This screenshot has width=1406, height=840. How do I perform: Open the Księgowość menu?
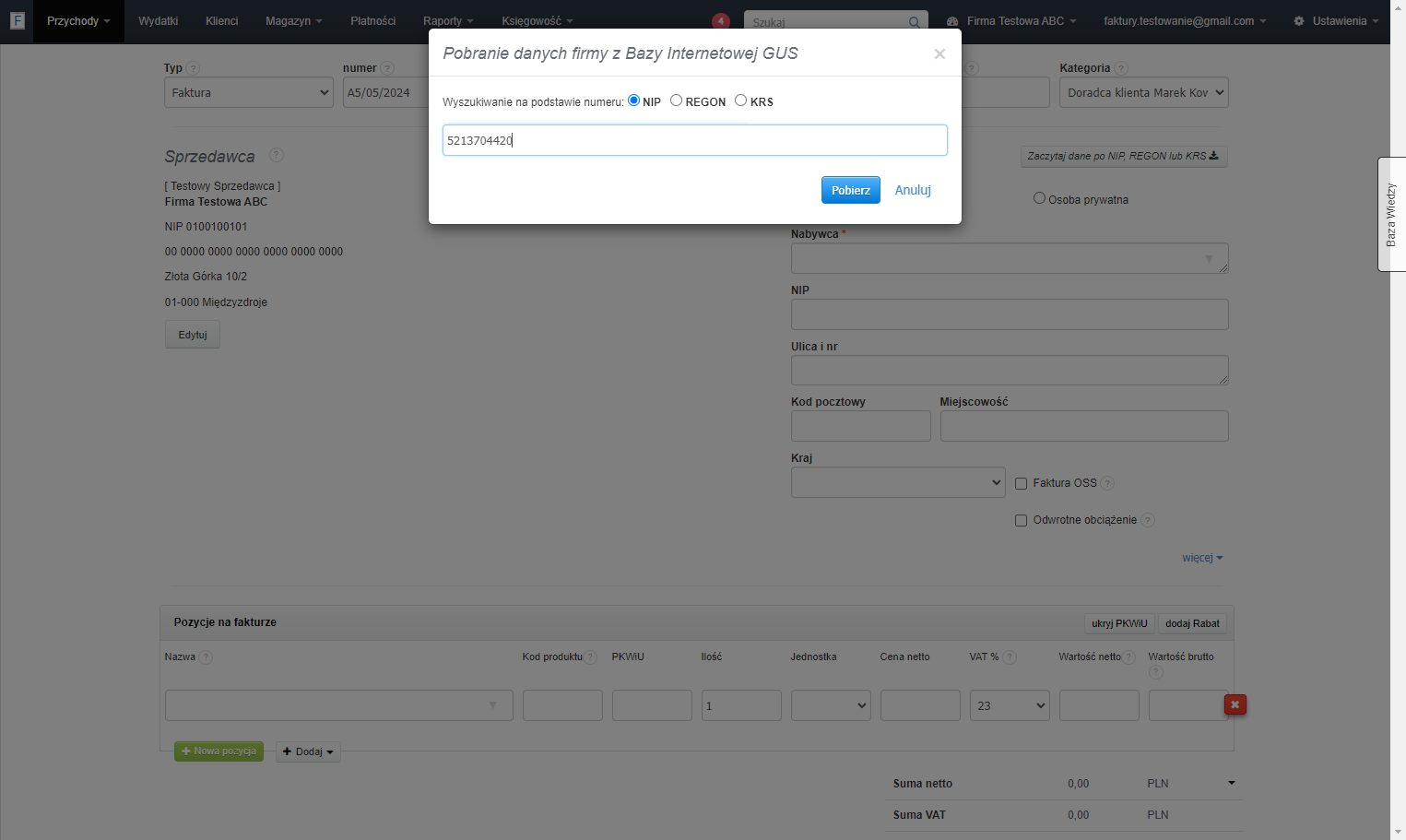click(x=538, y=21)
